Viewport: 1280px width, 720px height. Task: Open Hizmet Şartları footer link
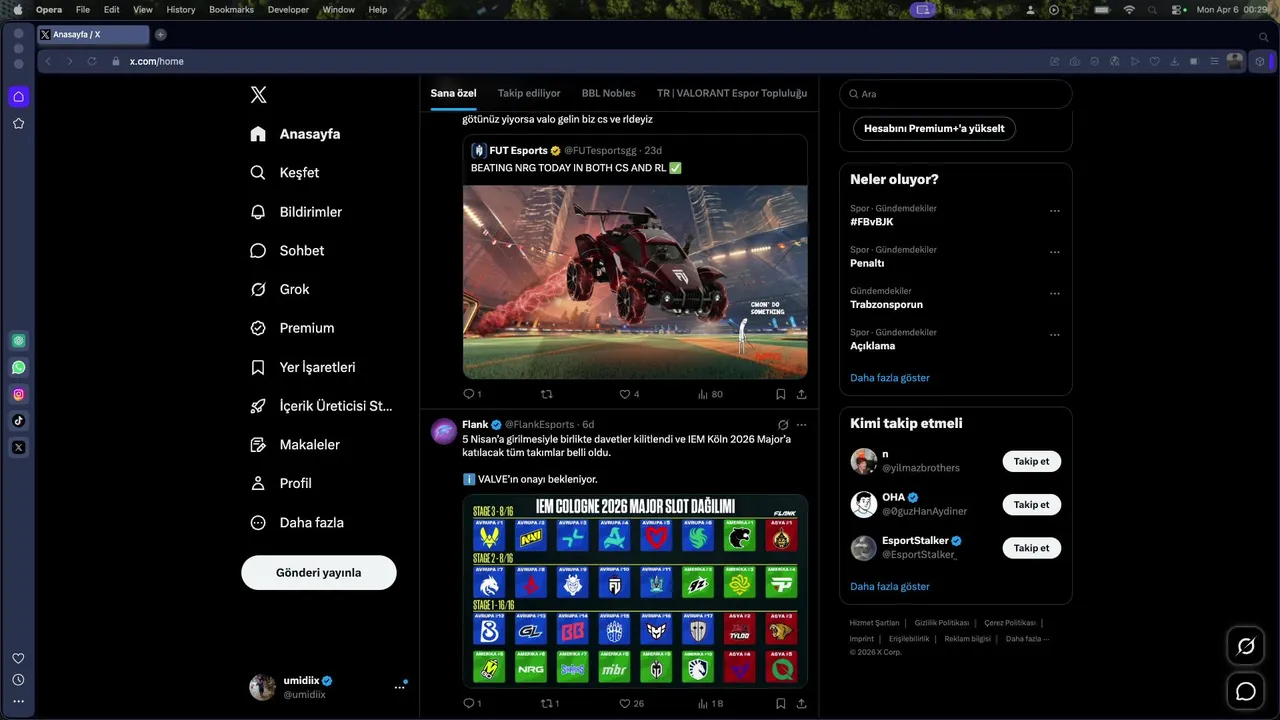(874, 623)
